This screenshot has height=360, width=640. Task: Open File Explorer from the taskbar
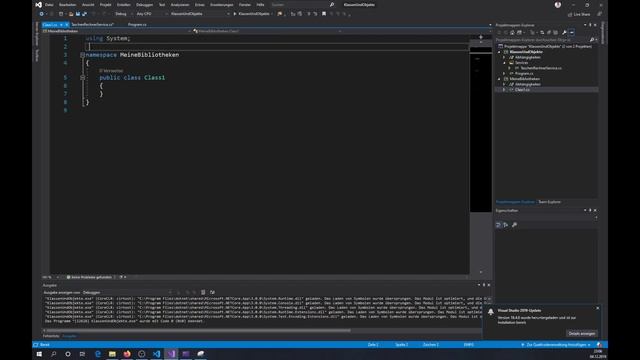point(112,354)
